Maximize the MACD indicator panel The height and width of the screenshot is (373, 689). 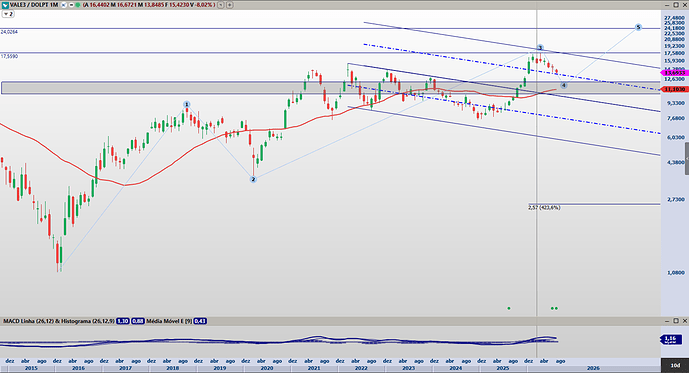676,321
